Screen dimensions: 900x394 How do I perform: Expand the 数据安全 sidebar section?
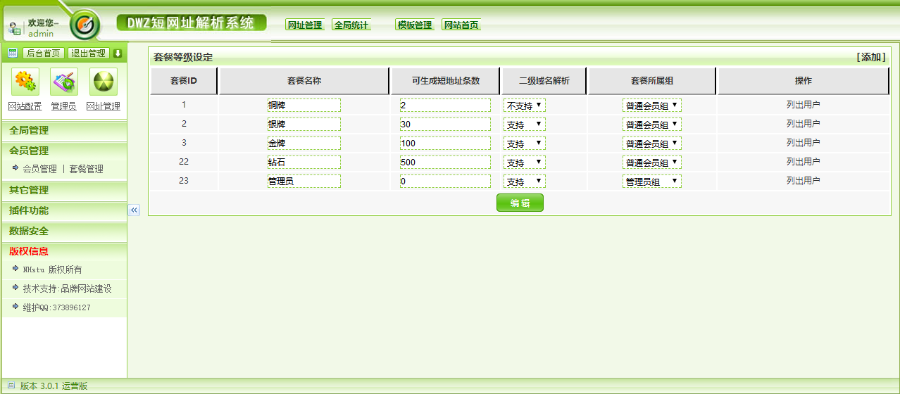point(64,231)
